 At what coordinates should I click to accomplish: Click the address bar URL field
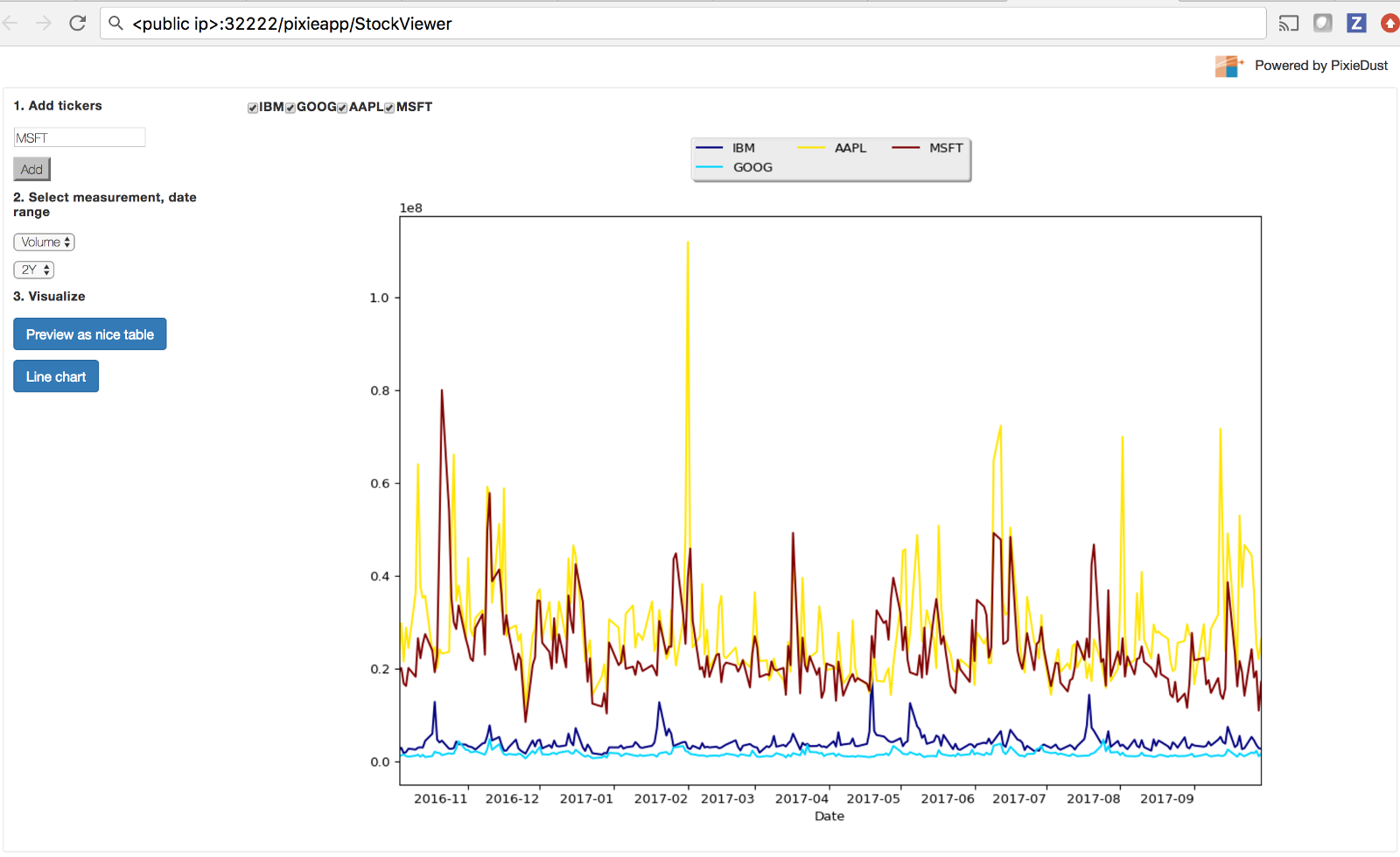point(683,24)
